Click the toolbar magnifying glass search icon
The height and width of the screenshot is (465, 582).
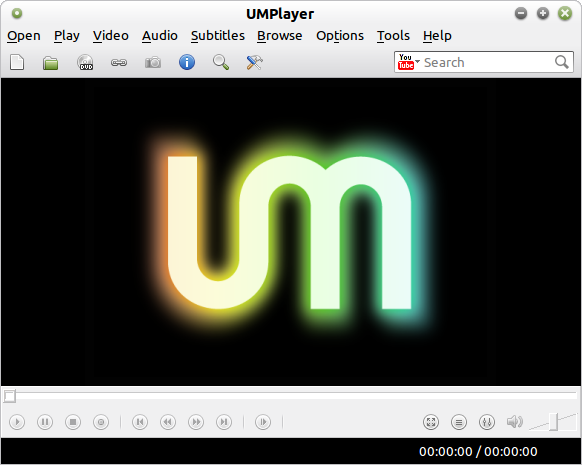[x=221, y=62]
